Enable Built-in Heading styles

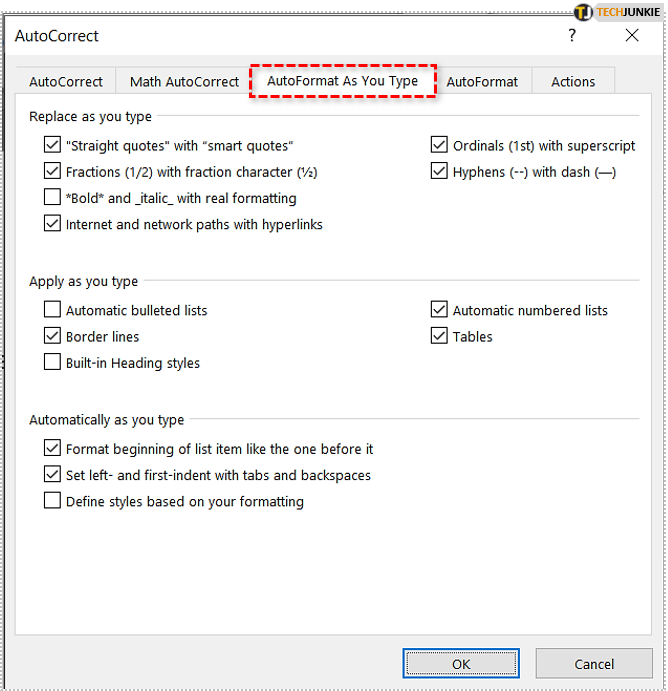pyautogui.click(x=53, y=363)
